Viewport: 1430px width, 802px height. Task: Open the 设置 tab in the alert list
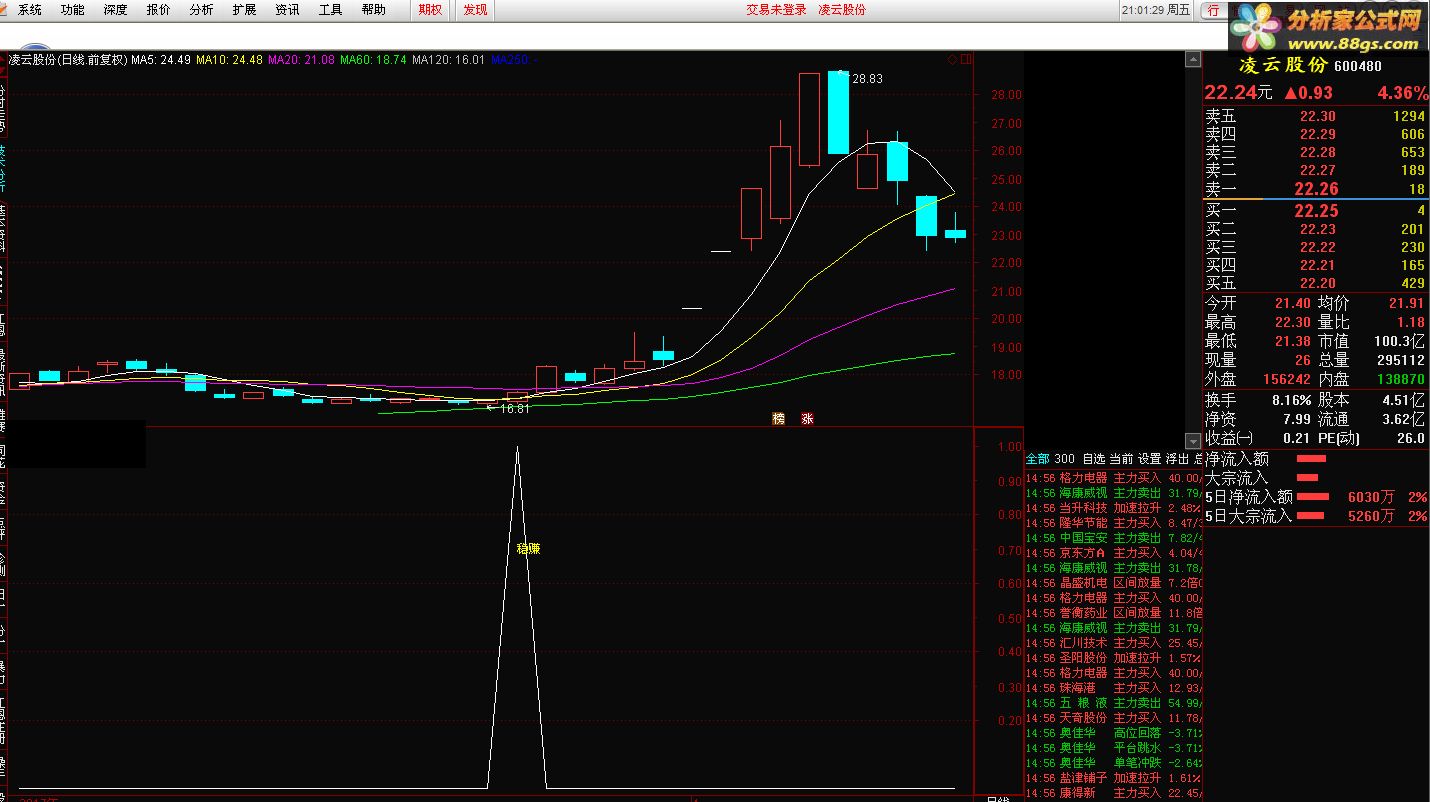[1150, 459]
